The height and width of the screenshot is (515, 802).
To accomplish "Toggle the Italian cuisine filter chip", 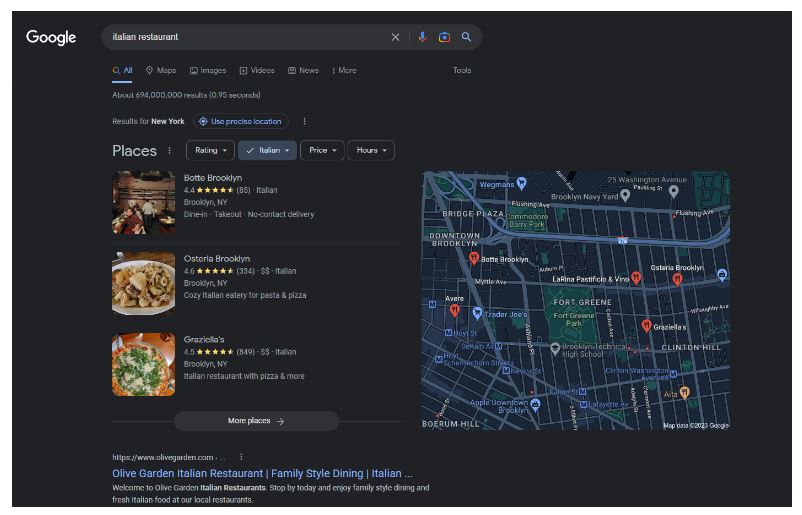I will click(x=267, y=150).
